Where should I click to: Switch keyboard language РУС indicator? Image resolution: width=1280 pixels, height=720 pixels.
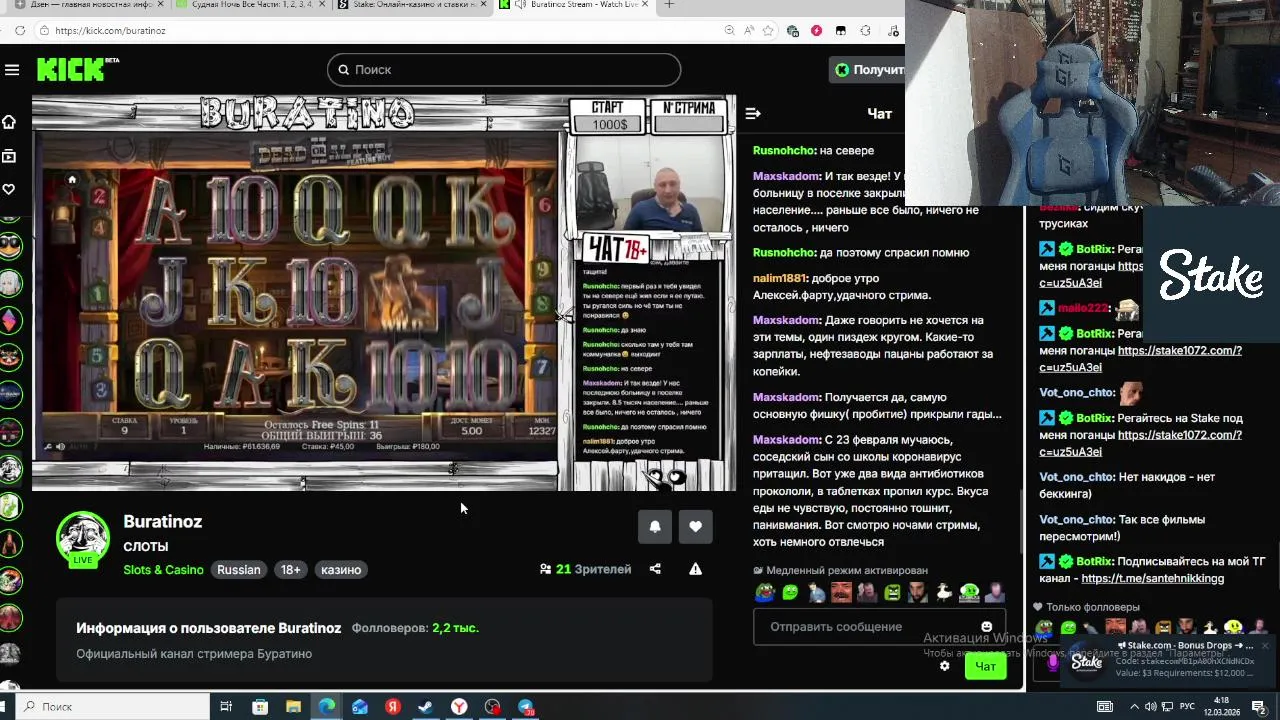1188,706
